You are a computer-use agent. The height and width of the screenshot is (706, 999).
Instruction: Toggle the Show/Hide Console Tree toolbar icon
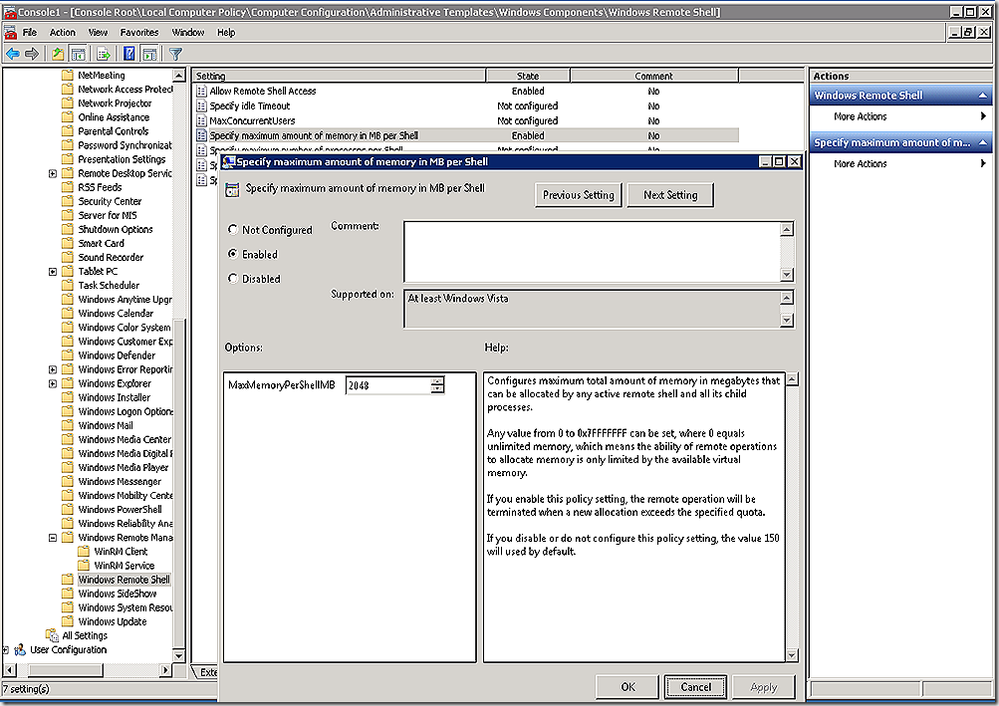(78, 54)
